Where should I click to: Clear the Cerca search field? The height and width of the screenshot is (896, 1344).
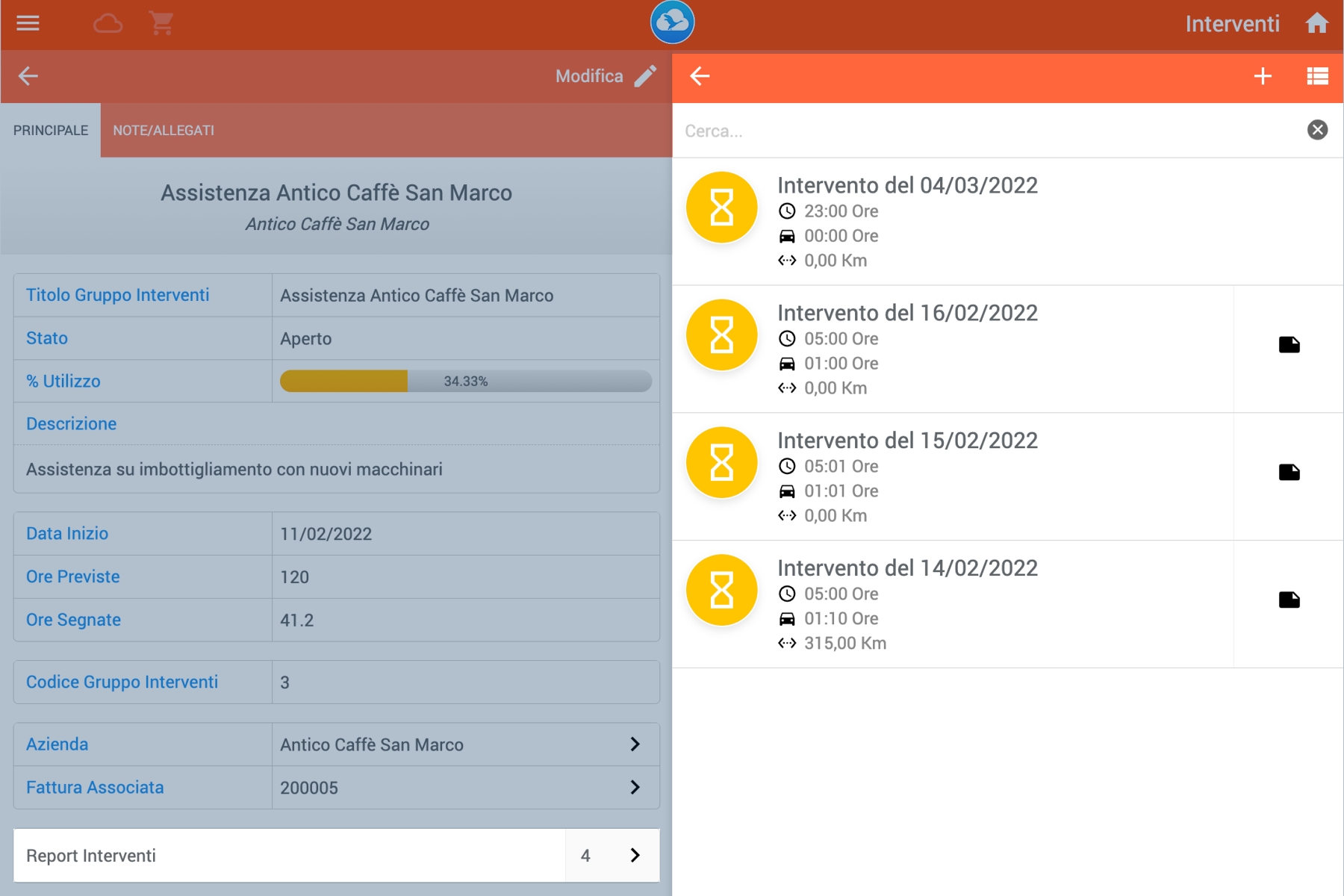click(1317, 130)
